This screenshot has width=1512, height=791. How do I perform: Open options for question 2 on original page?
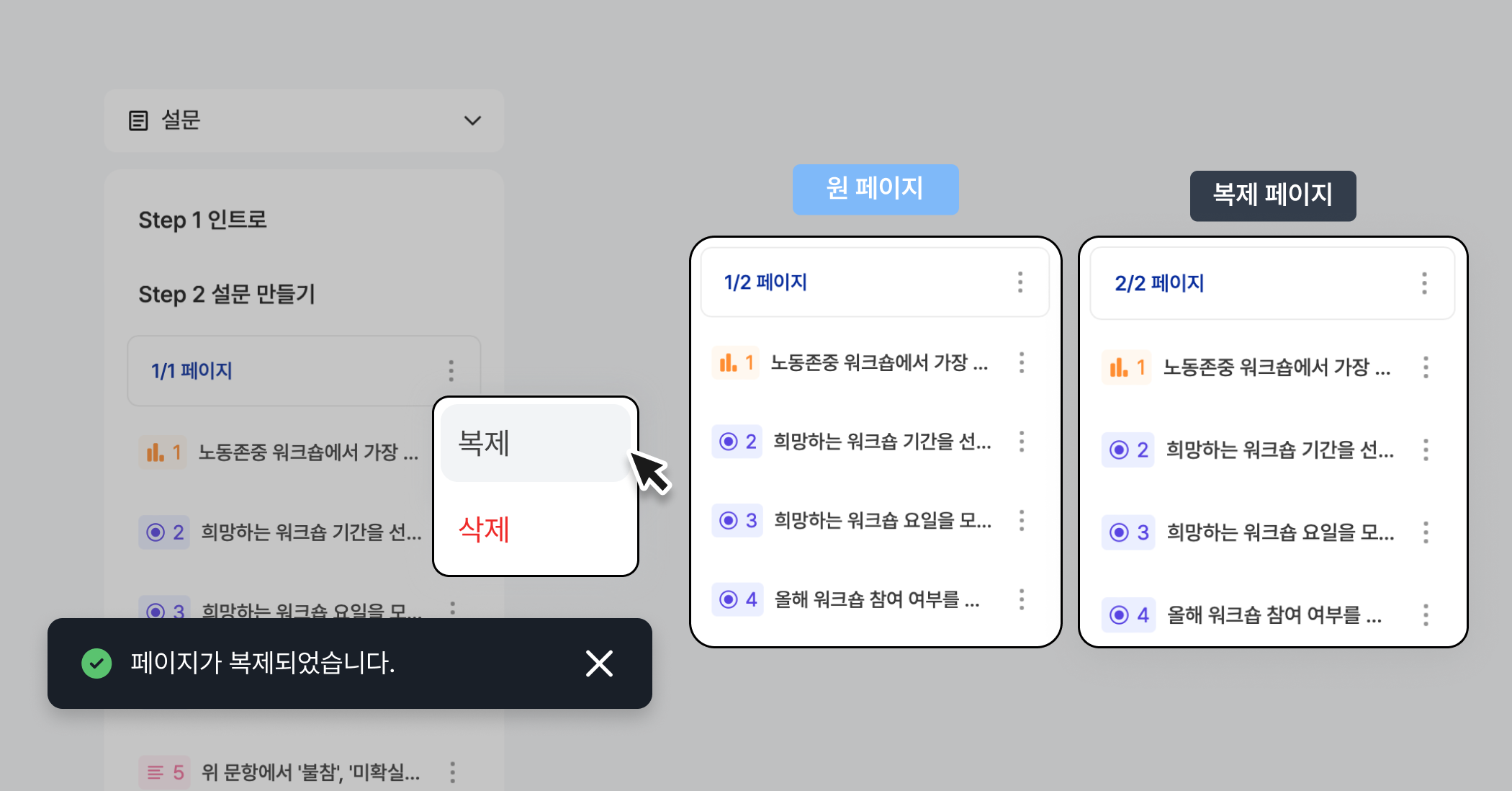pos(1022,441)
